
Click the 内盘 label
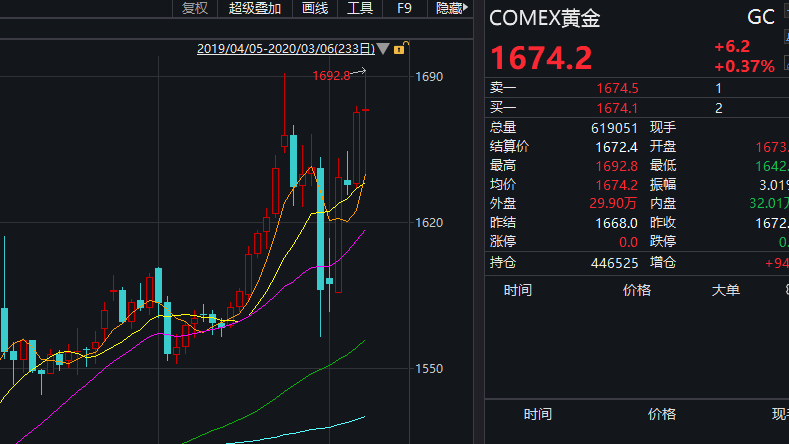click(x=663, y=203)
